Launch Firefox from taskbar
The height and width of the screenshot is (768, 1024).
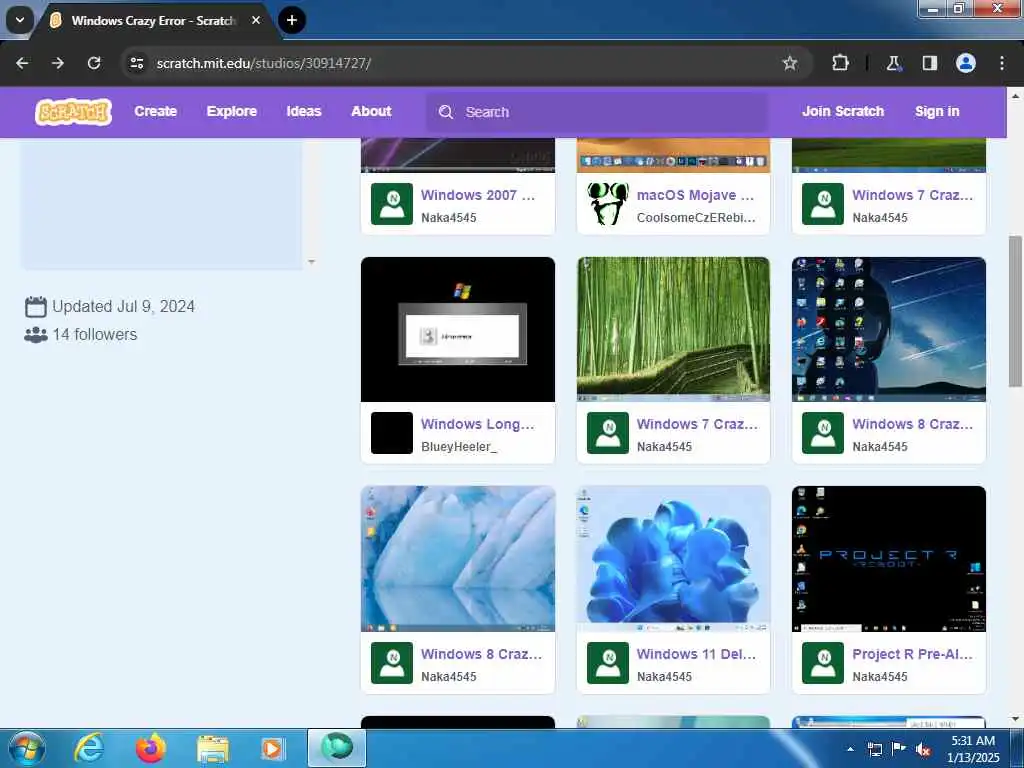click(x=151, y=748)
